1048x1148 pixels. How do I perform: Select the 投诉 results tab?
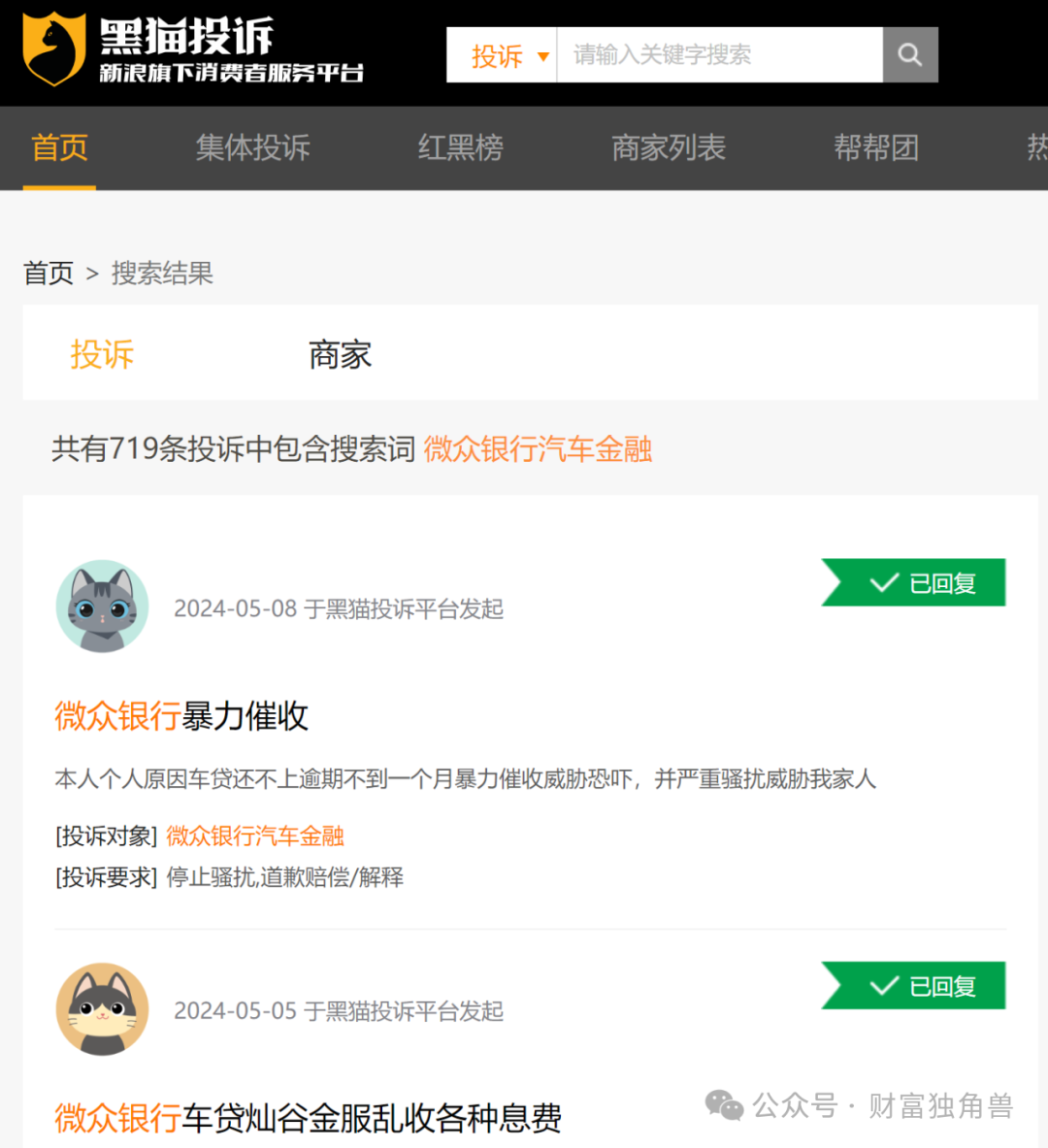[x=102, y=354]
